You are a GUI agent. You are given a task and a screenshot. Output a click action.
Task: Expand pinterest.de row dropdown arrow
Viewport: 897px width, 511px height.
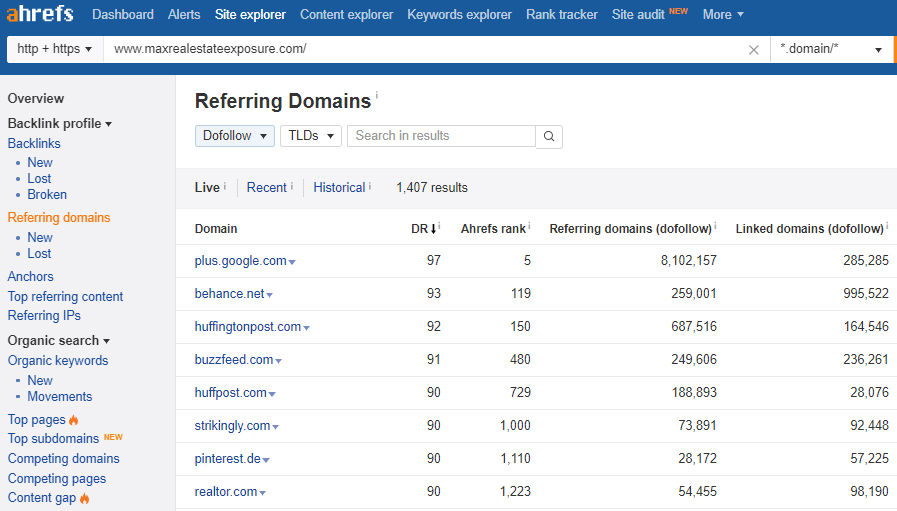(x=266, y=460)
